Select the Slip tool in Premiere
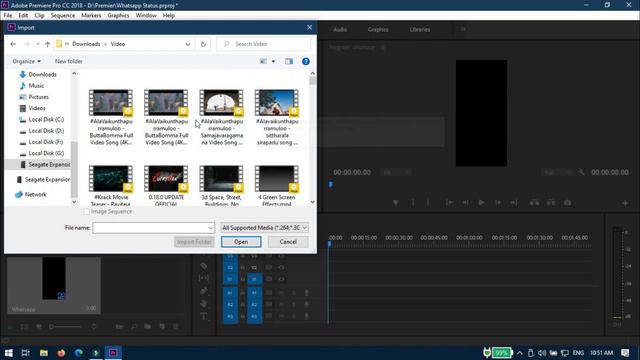Image resolution: width=640 pixels, height=360 pixels. pyautogui.click(x=204, y=278)
